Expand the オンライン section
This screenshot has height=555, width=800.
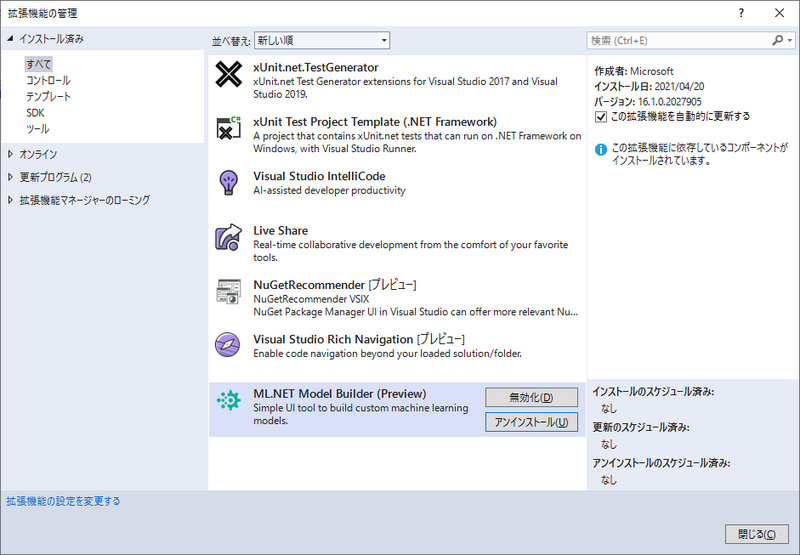10,154
